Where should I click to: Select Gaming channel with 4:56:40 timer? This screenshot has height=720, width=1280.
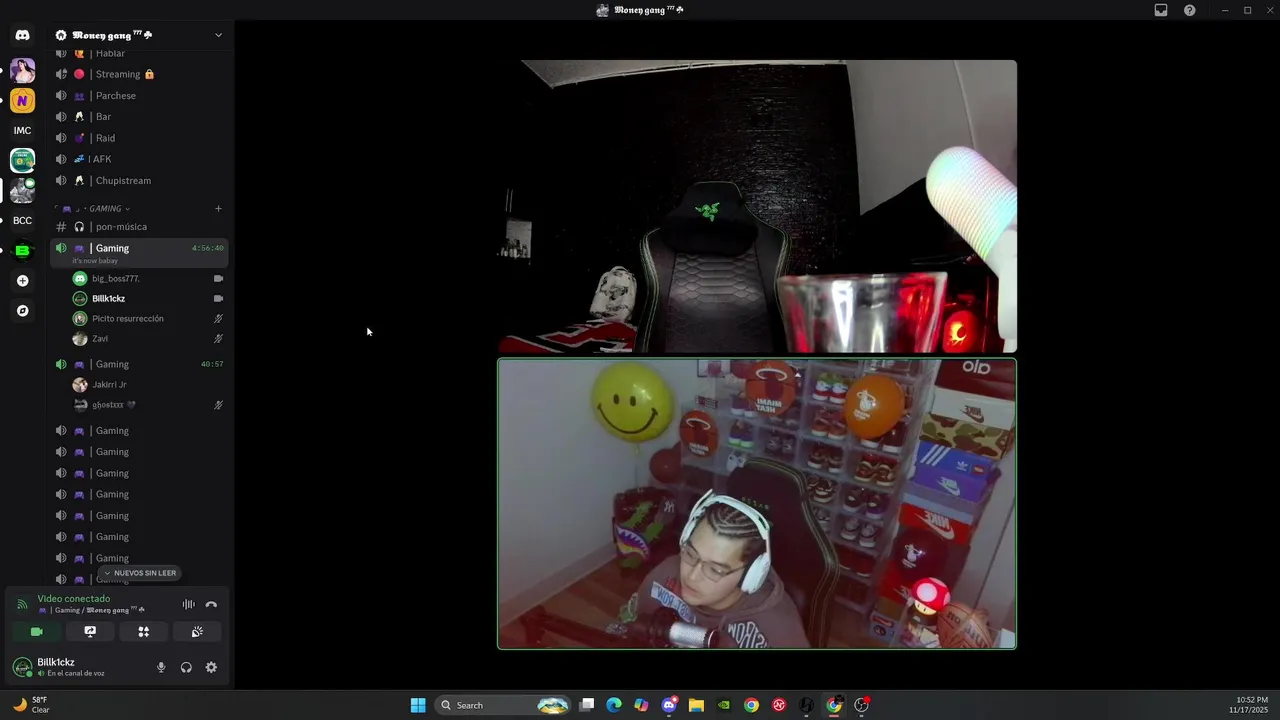pyautogui.click(x=140, y=252)
